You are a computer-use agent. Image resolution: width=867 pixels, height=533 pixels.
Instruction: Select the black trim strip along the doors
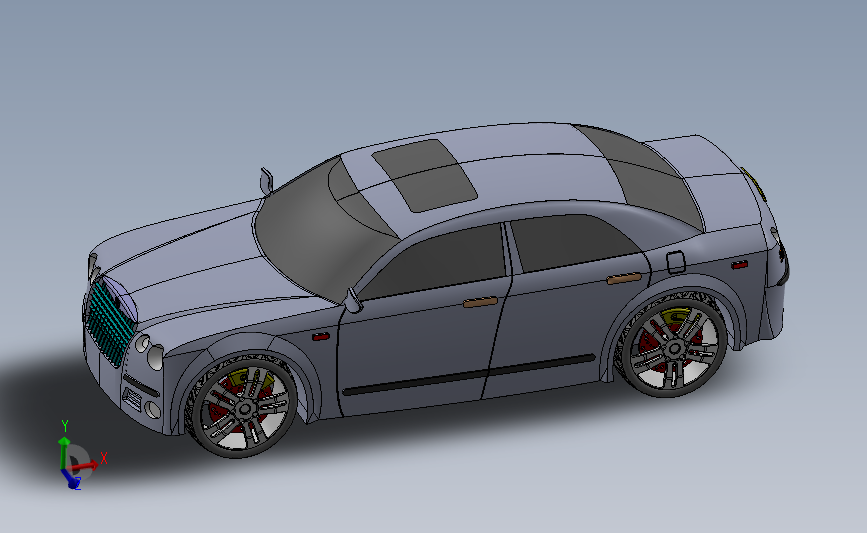[x=469, y=375]
